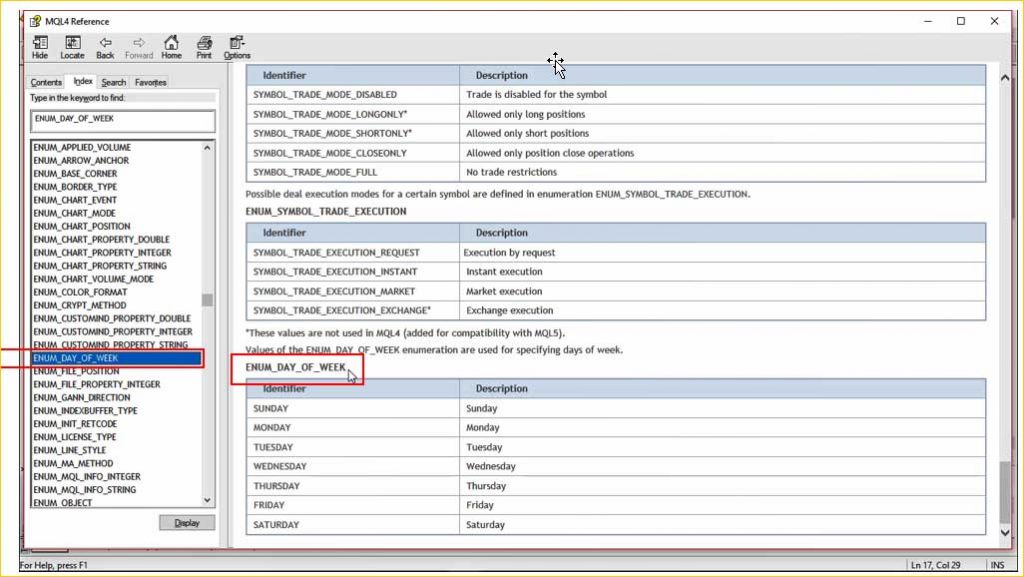Click the ENUM_SYMBOL_TRADE_EXECUTION heading

pyautogui.click(x=326, y=211)
